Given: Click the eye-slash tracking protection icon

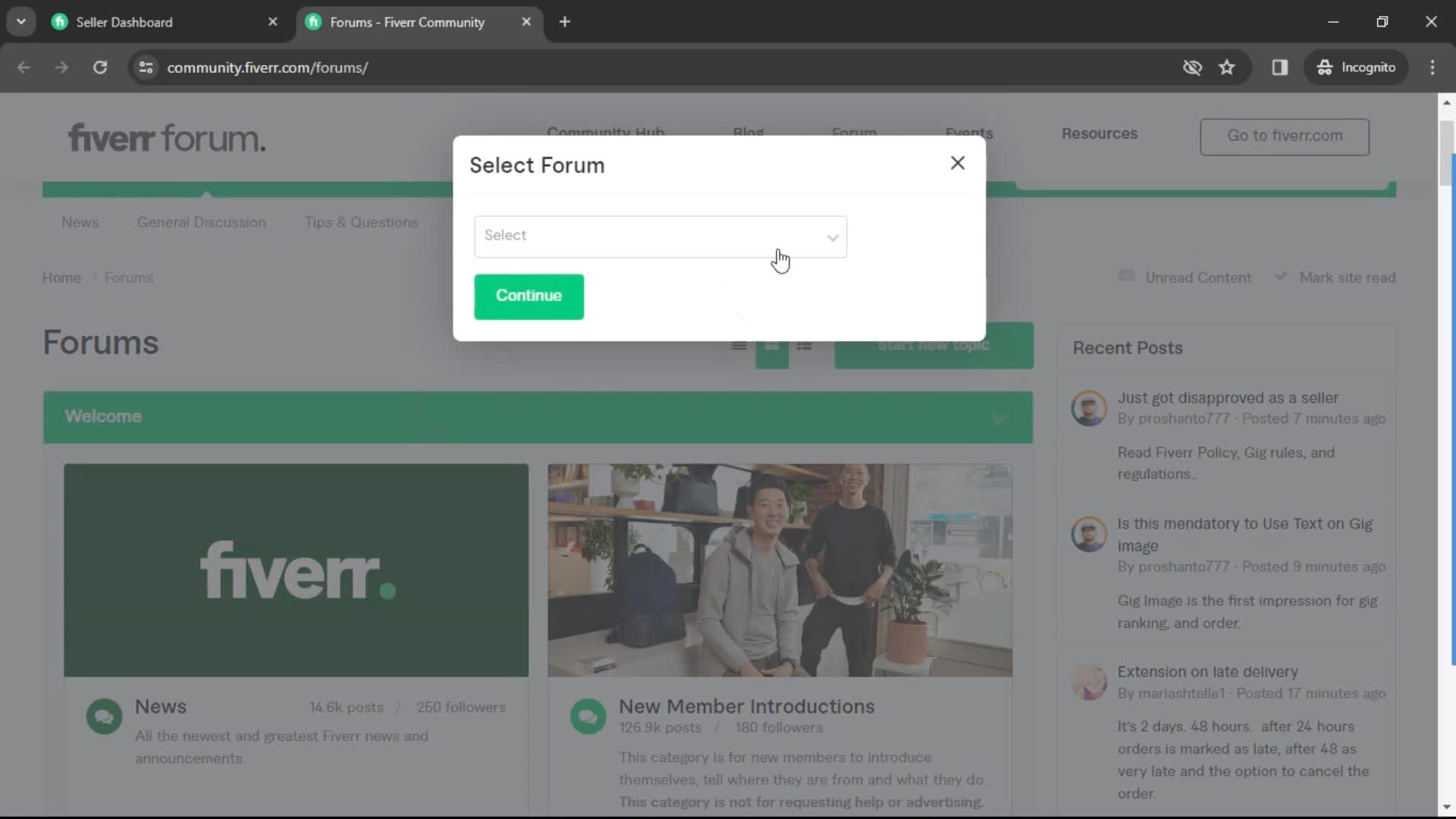Looking at the screenshot, I should point(1192,67).
